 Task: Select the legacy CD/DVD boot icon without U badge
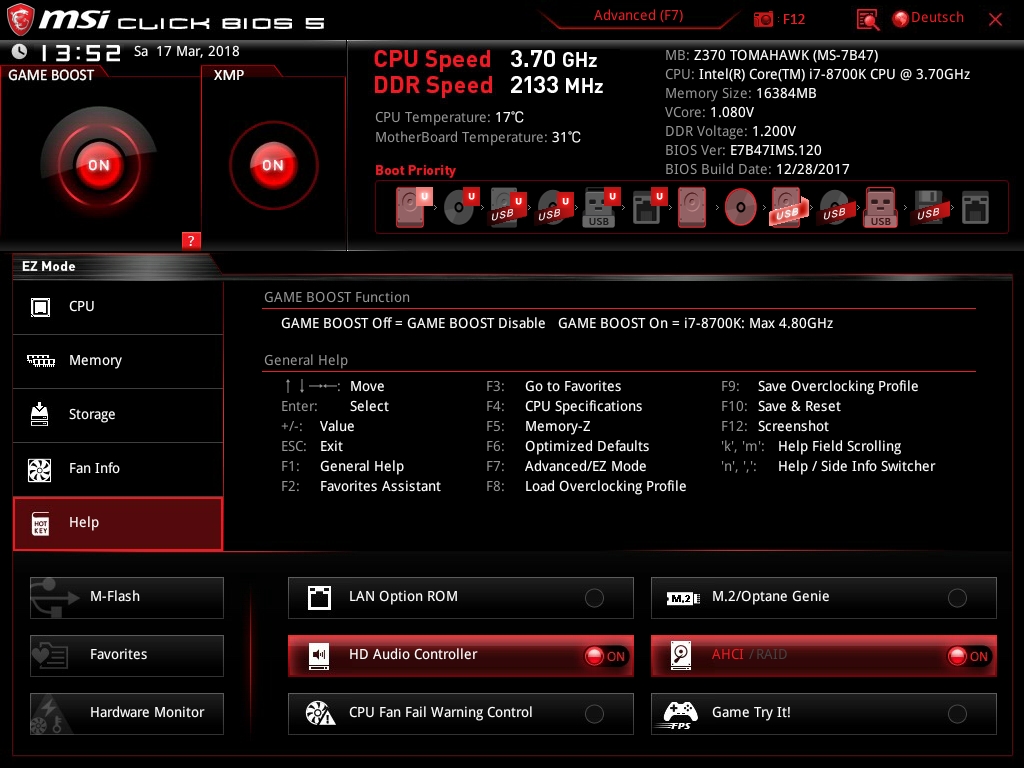coord(741,207)
